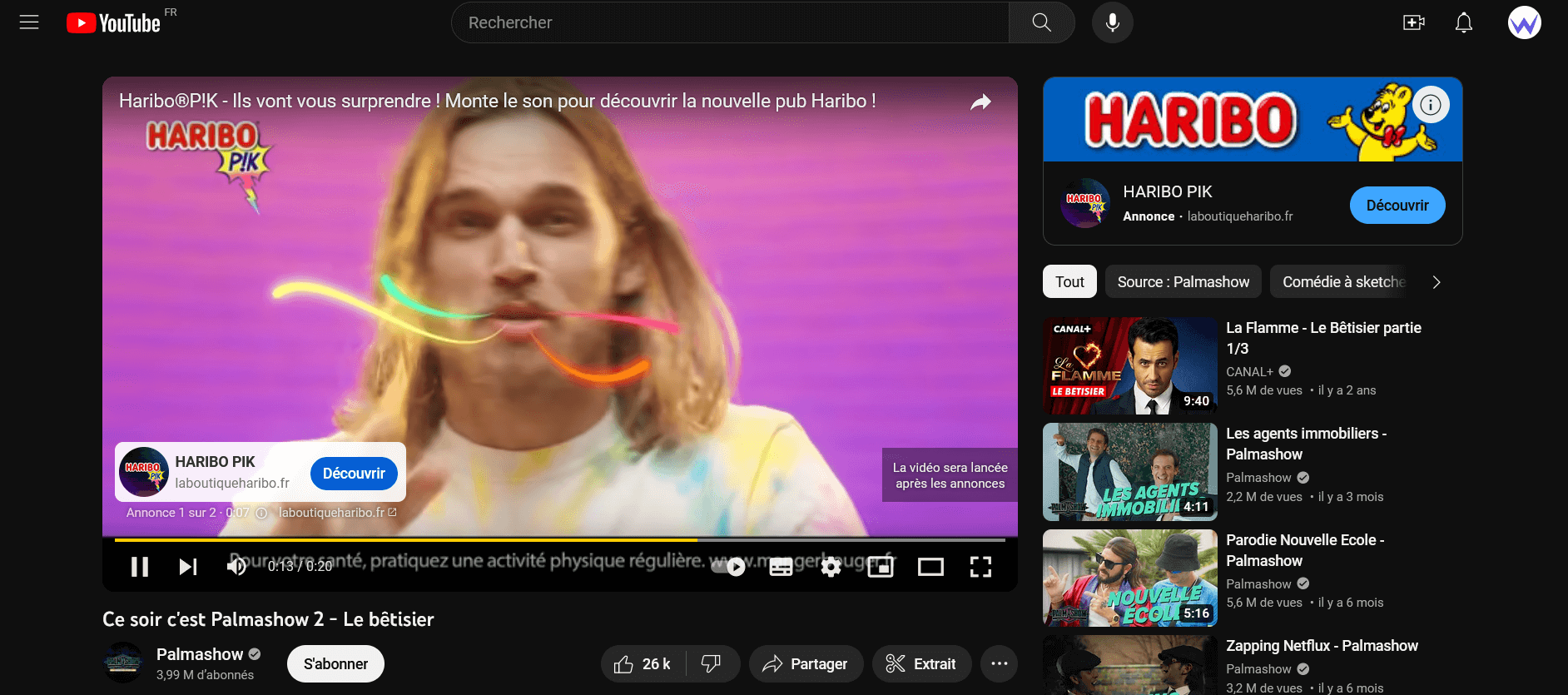Open the account avatar menu
The height and width of the screenshot is (695, 1568).
click(x=1524, y=22)
